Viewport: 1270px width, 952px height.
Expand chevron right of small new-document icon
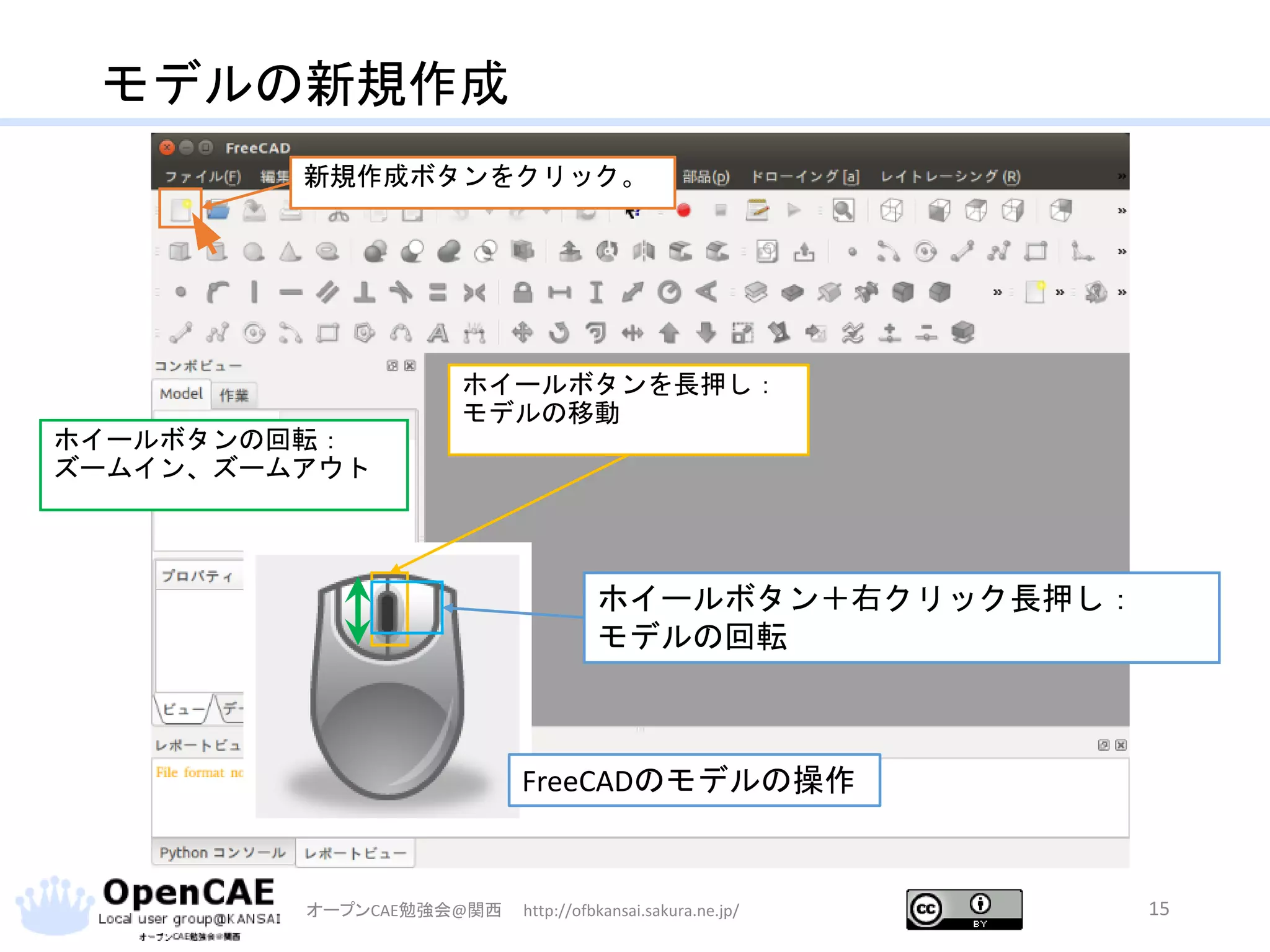pos(1060,292)
